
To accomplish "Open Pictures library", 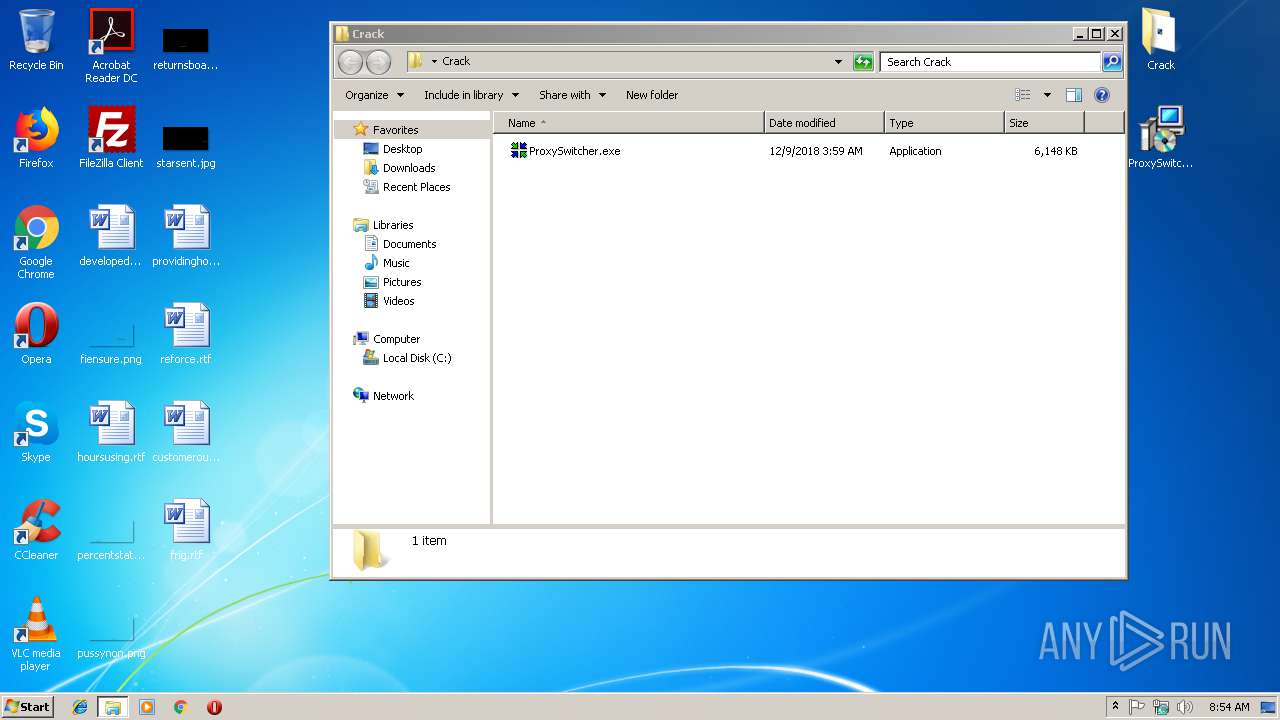I will coord(402,282).
